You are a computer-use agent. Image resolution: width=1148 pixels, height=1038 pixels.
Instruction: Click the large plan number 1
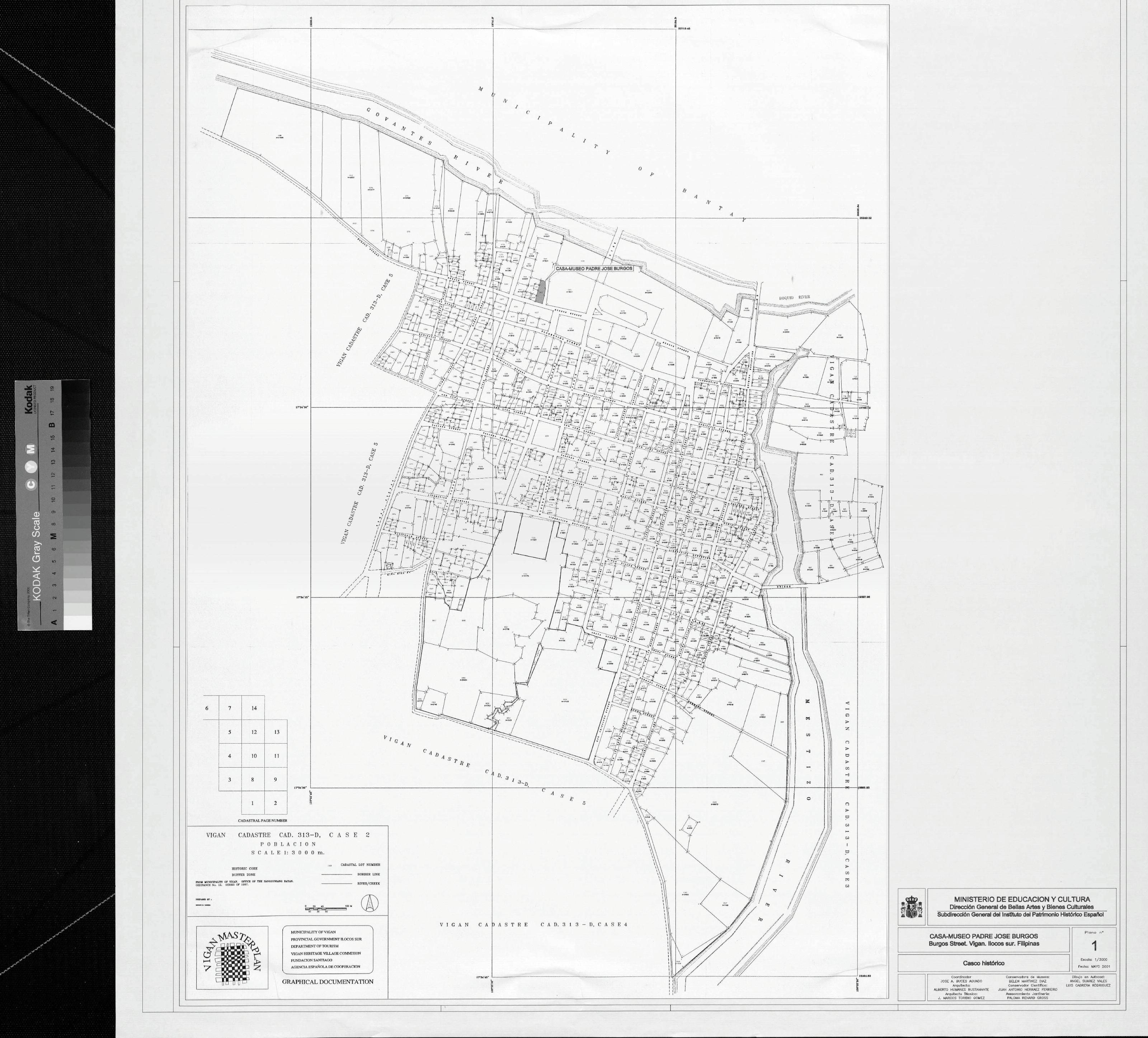click(x=1094, y=946)
